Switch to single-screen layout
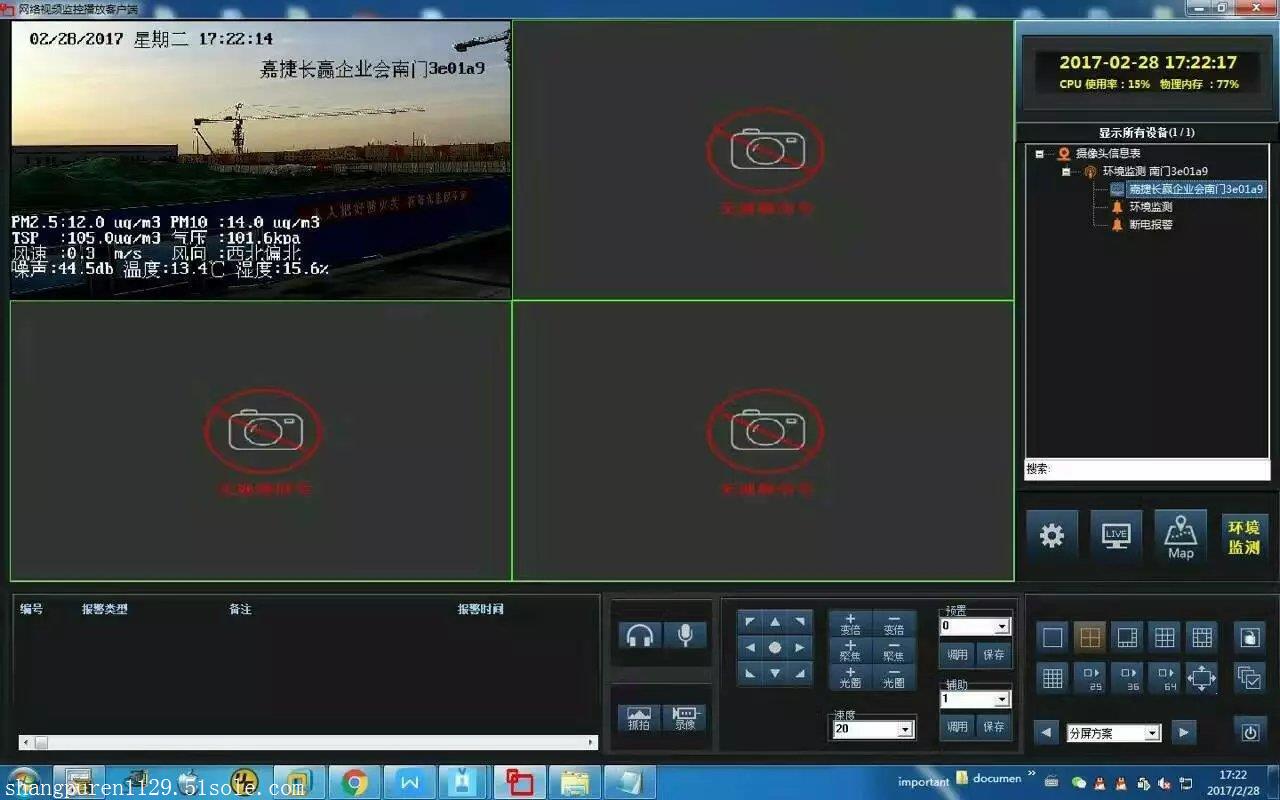1280x800 pixels. (x=1052, y=637)
